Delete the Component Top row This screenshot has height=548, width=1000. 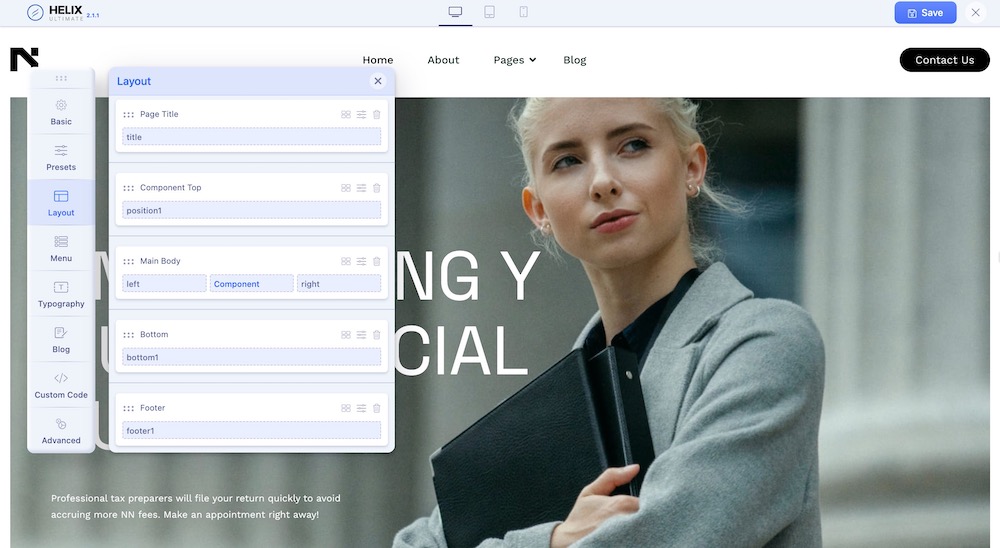tap(377, 188)
